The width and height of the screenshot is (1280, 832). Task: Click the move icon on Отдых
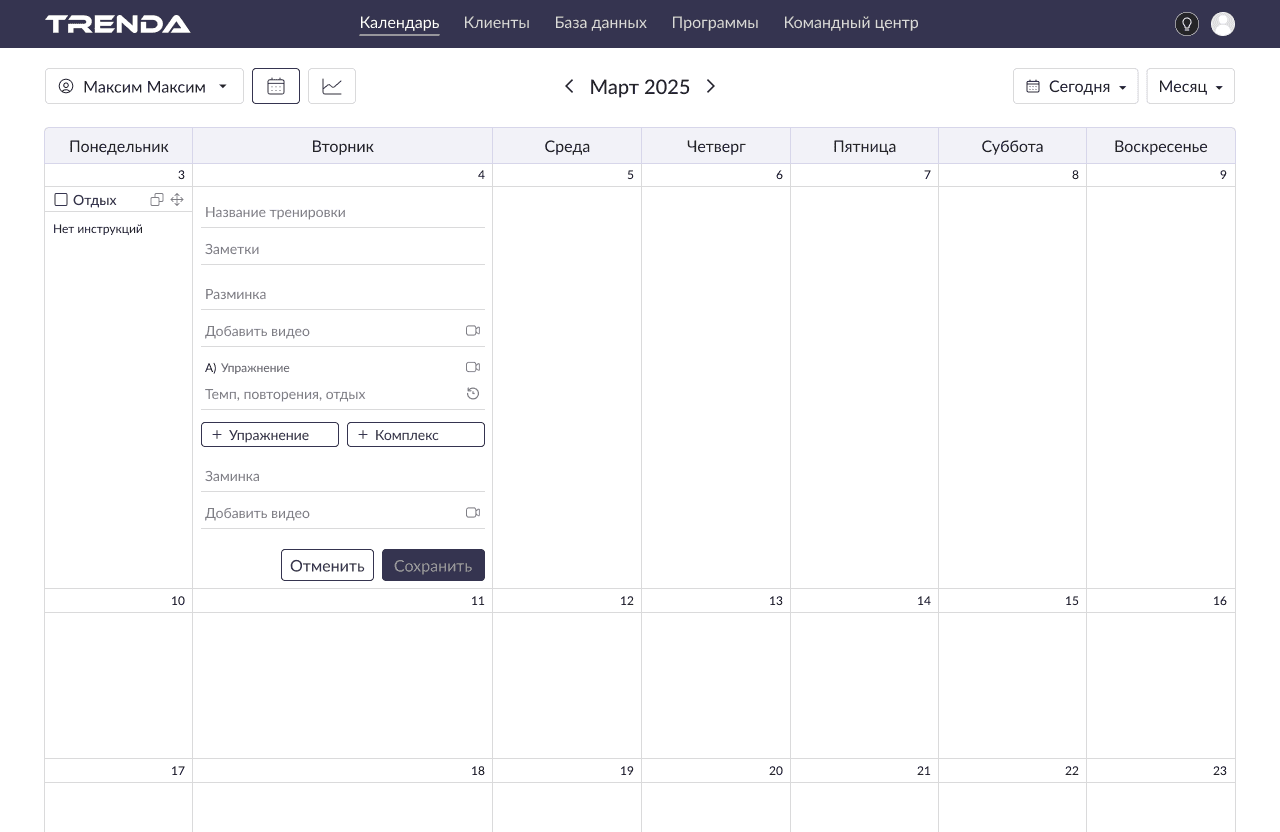(177, 200)
